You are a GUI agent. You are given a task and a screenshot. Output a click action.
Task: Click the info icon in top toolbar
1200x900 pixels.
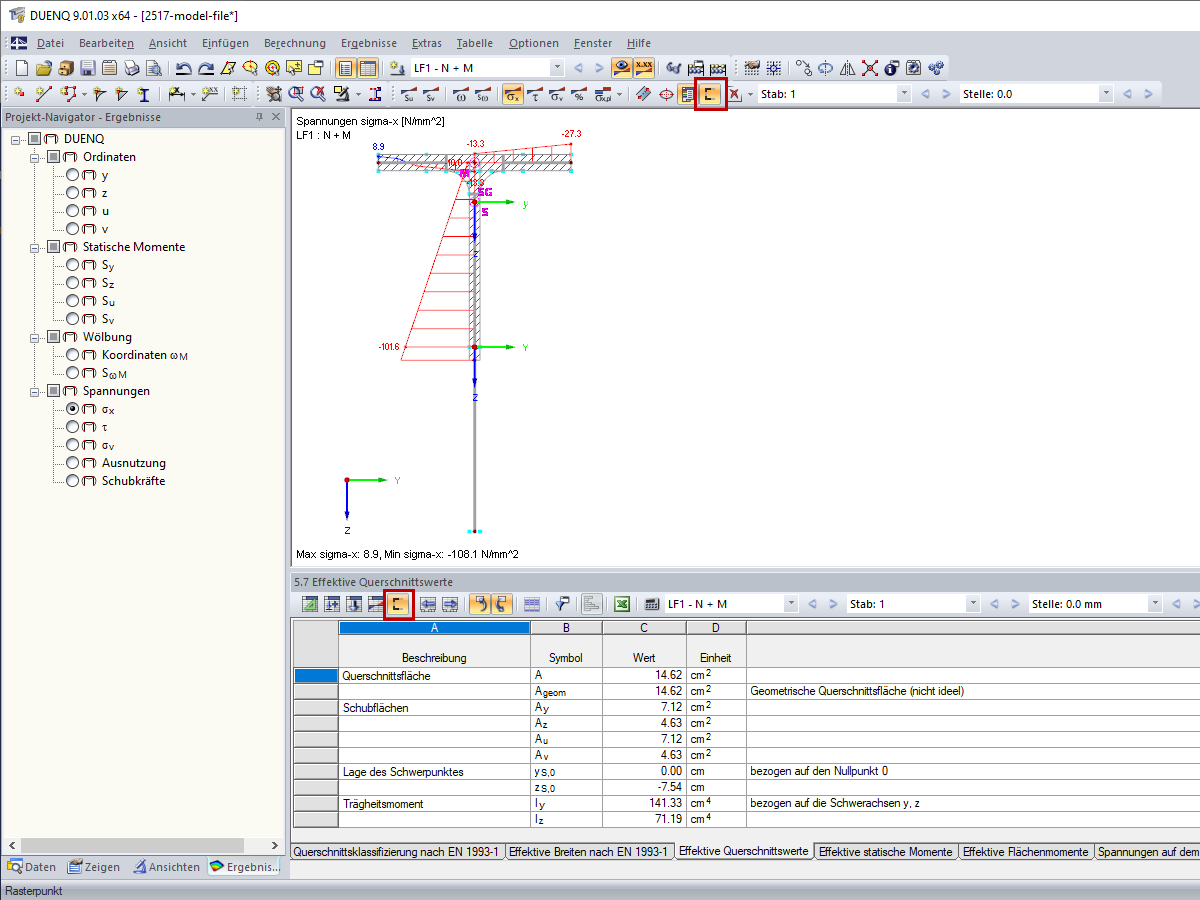coord(891,68)
